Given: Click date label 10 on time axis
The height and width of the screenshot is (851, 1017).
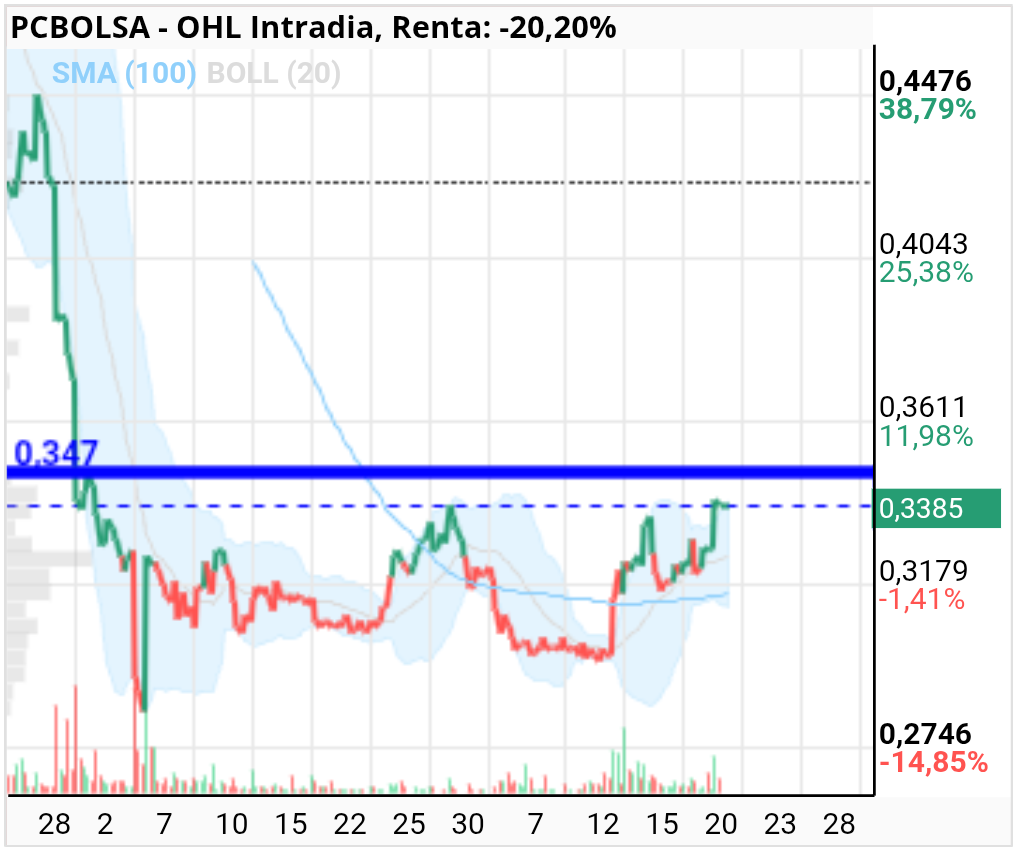Looking at the screenshot, I should point(232,824).
